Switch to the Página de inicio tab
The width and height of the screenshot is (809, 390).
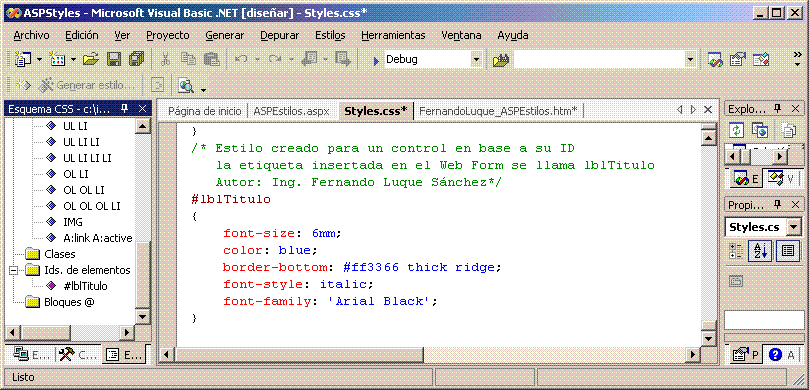tap(204, 110)
